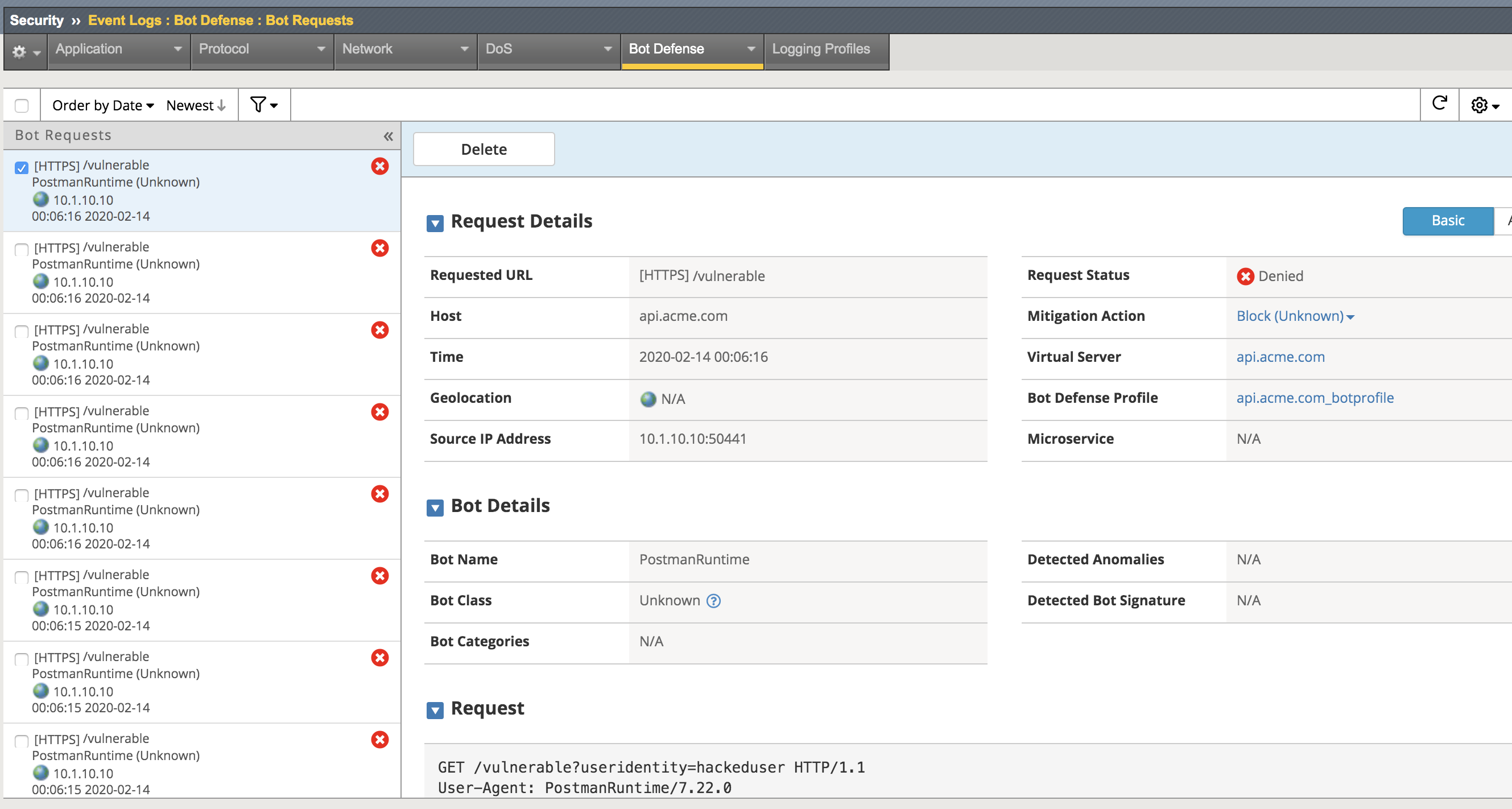Image resolution: width=1512 pixels, height=809 pixels.
Task: Click the red denied icon on first request
Action: click(380, 166)
